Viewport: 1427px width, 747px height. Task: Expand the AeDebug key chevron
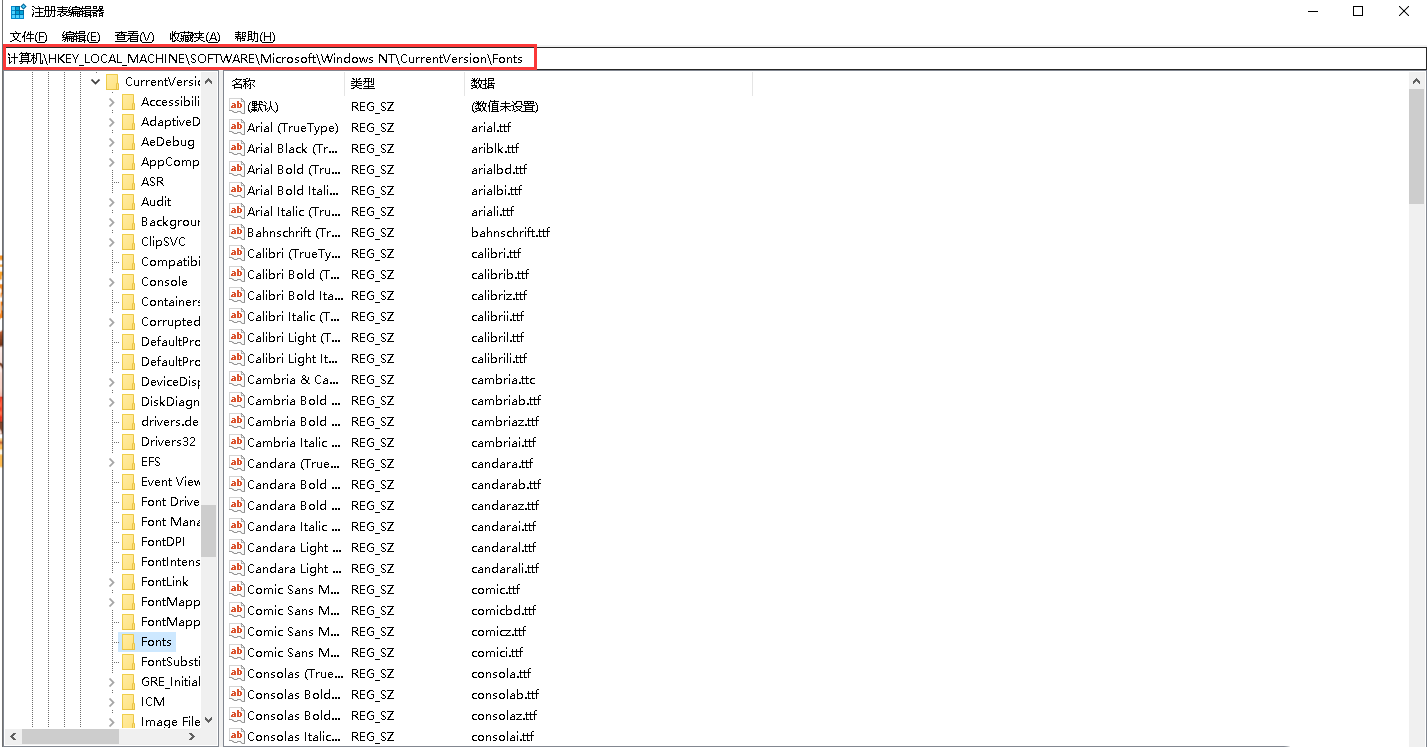[112, 142]
